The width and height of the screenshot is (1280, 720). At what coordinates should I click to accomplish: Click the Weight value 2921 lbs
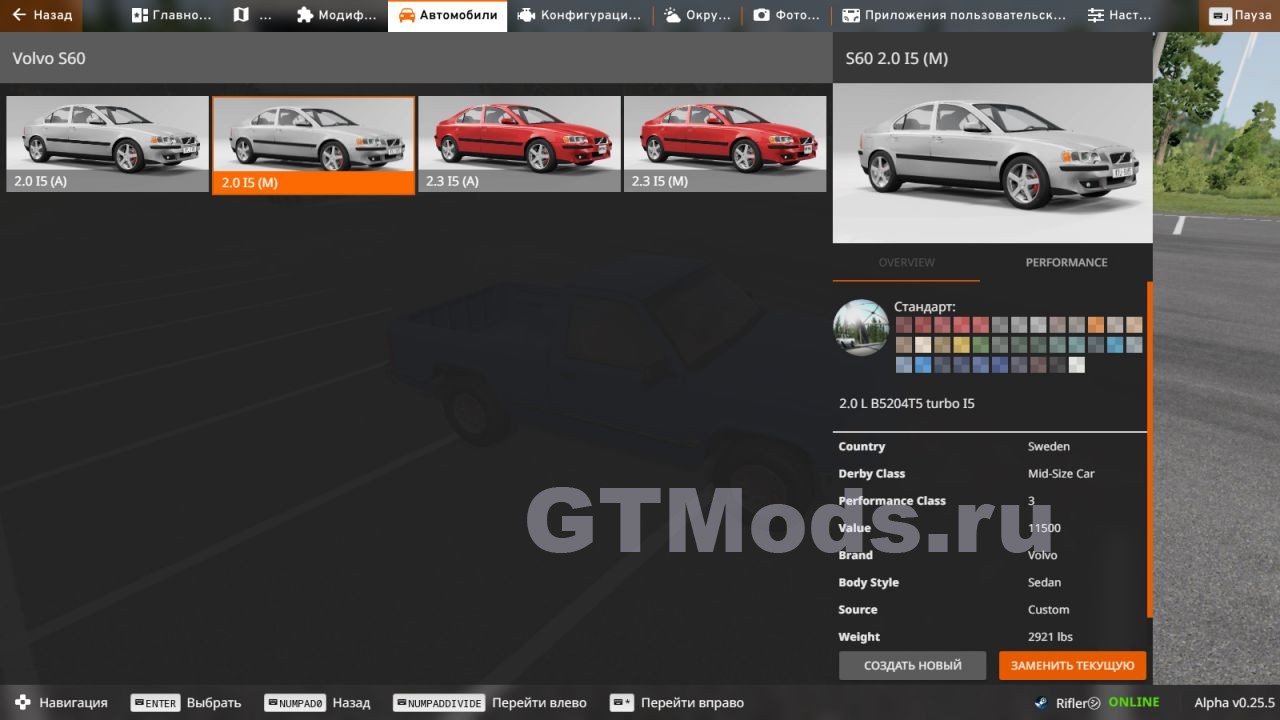tap(1050, 637)
